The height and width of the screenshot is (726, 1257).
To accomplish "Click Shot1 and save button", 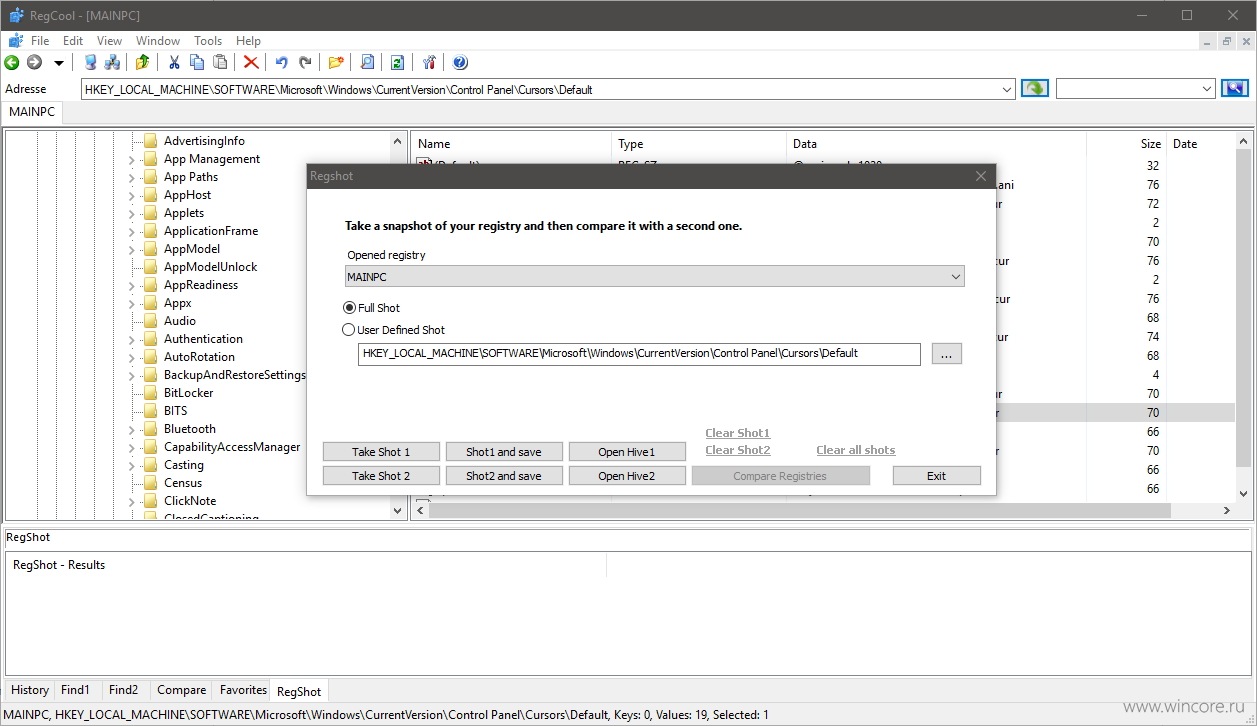I will tap(504, 452).
